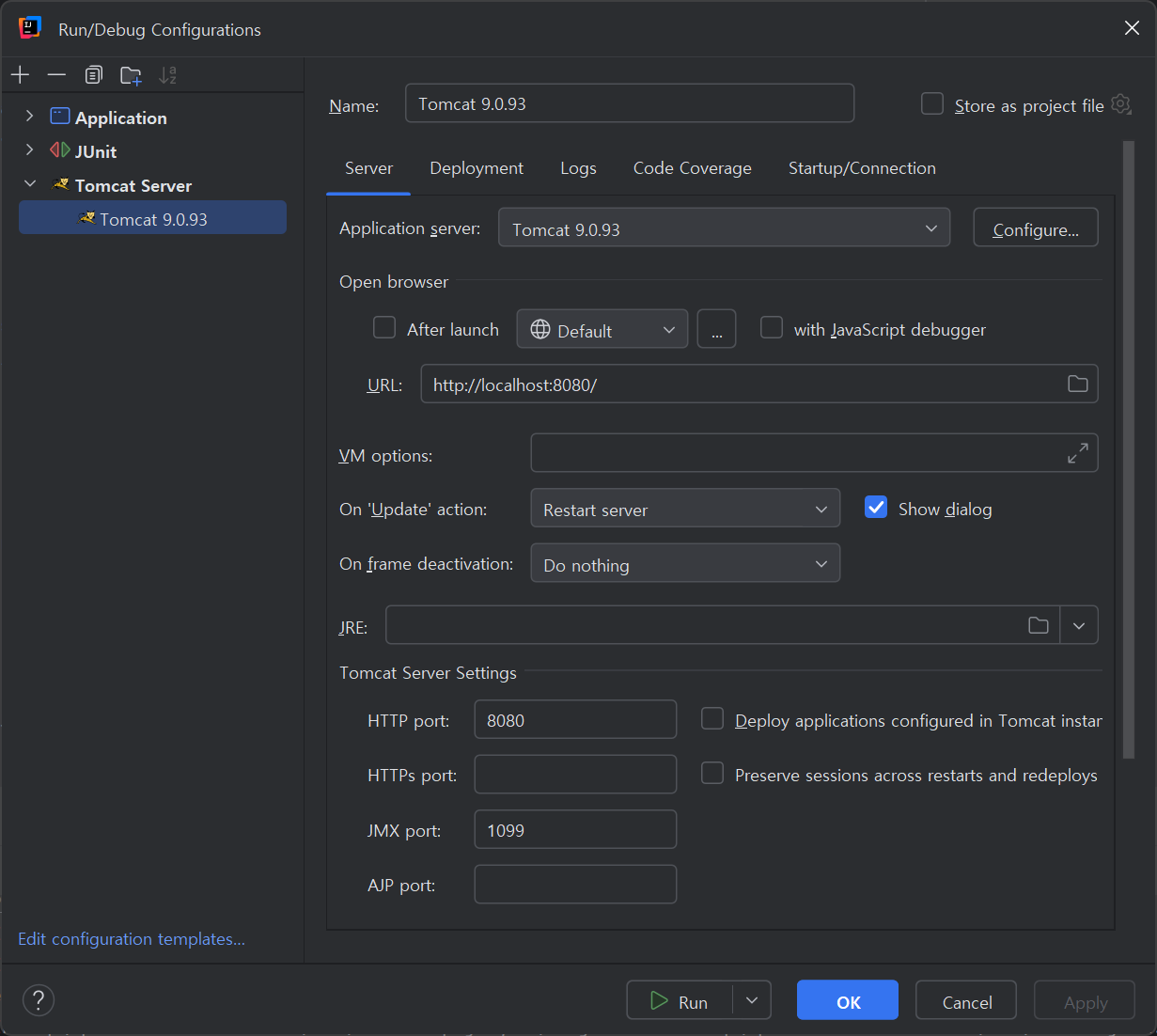The height and width of the screenshot is (1036, 1157).
Task: Click the Application configuration type icon
Action: click(x=60, y=117)
